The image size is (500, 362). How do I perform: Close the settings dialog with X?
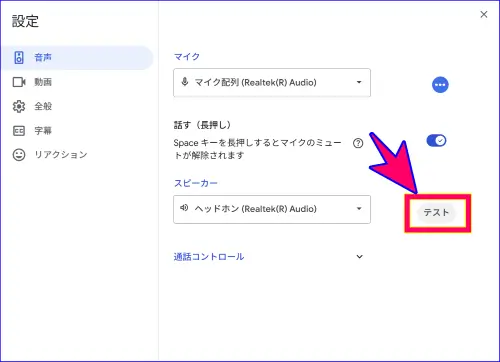coord(484,14)
